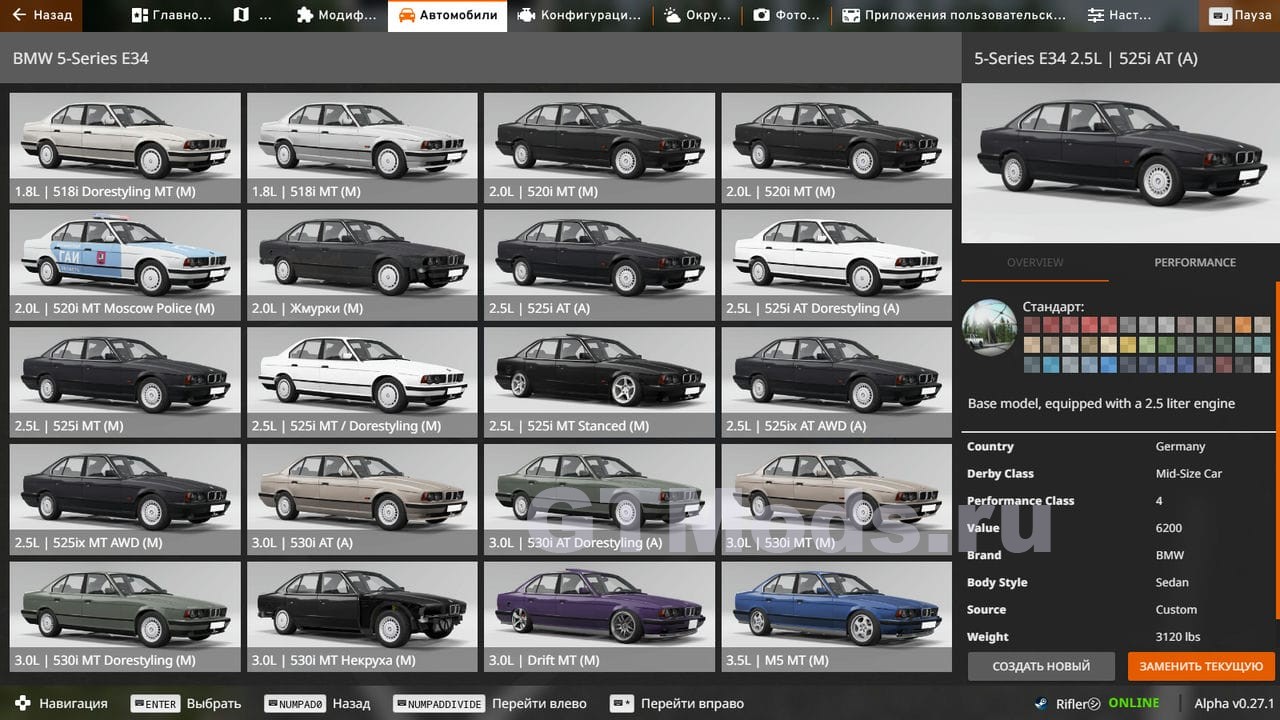Click the Value field 6200
This screenshot has width=1280, height=720.
pos(1169,527)
